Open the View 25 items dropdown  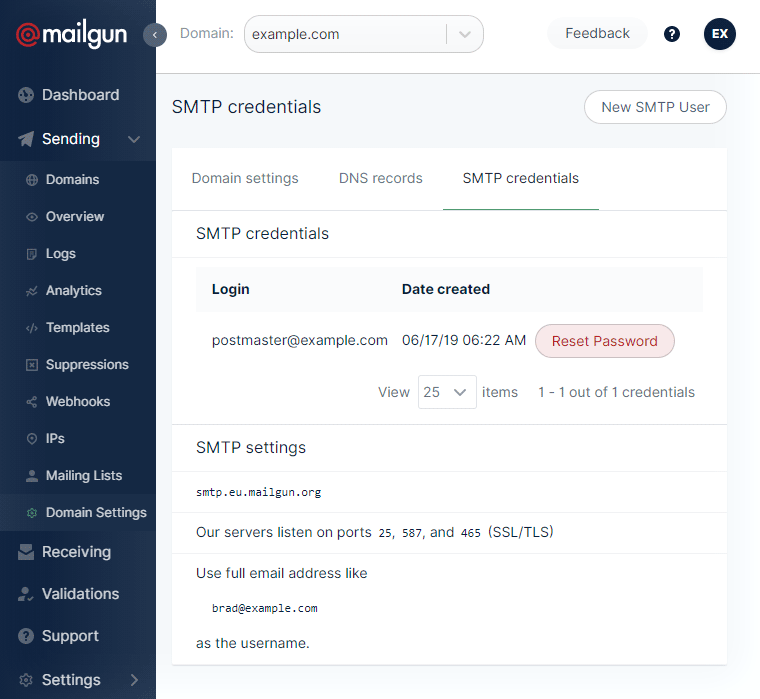point(447,392)
